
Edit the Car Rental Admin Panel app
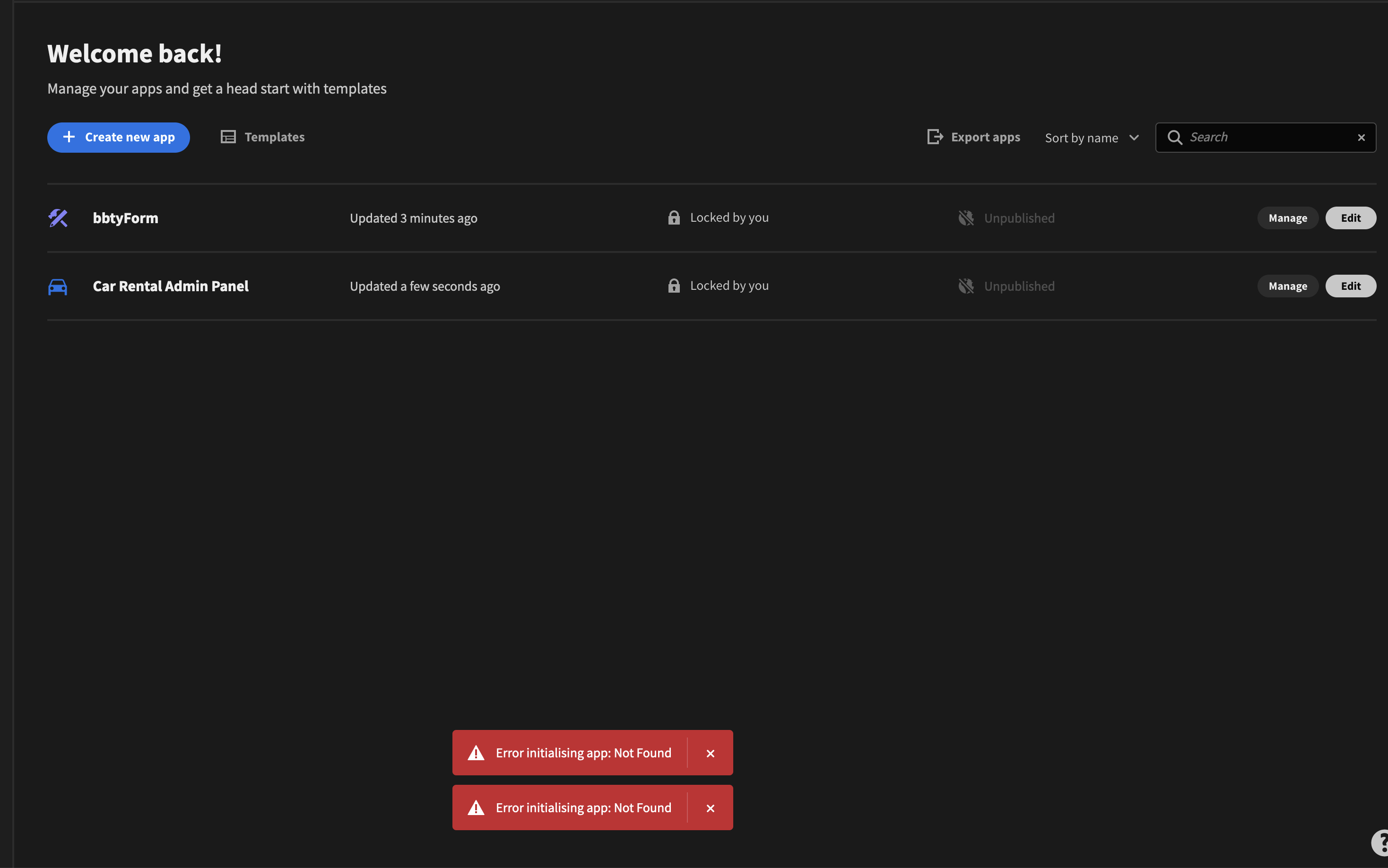pos(1350,286)
